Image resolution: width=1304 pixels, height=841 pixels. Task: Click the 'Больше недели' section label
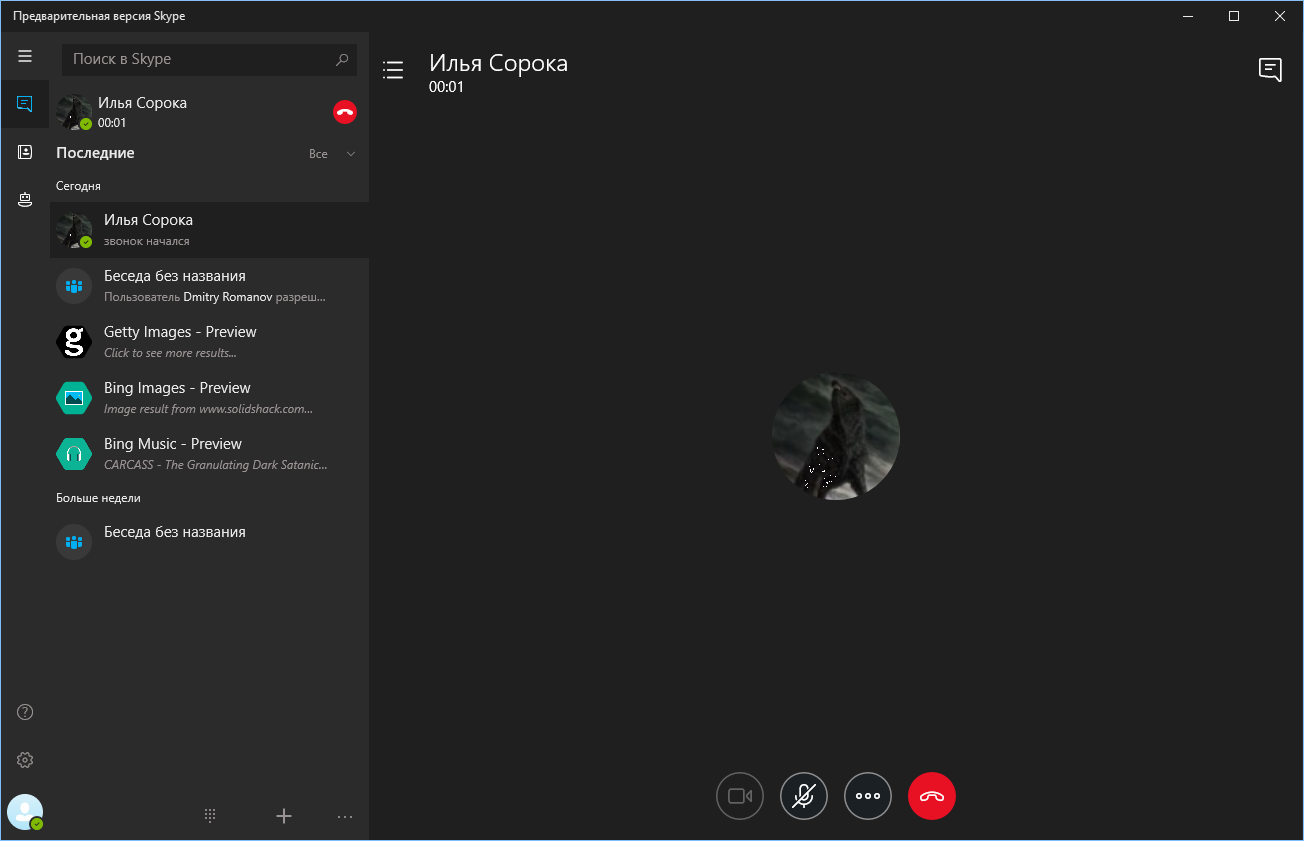point(98,498)
